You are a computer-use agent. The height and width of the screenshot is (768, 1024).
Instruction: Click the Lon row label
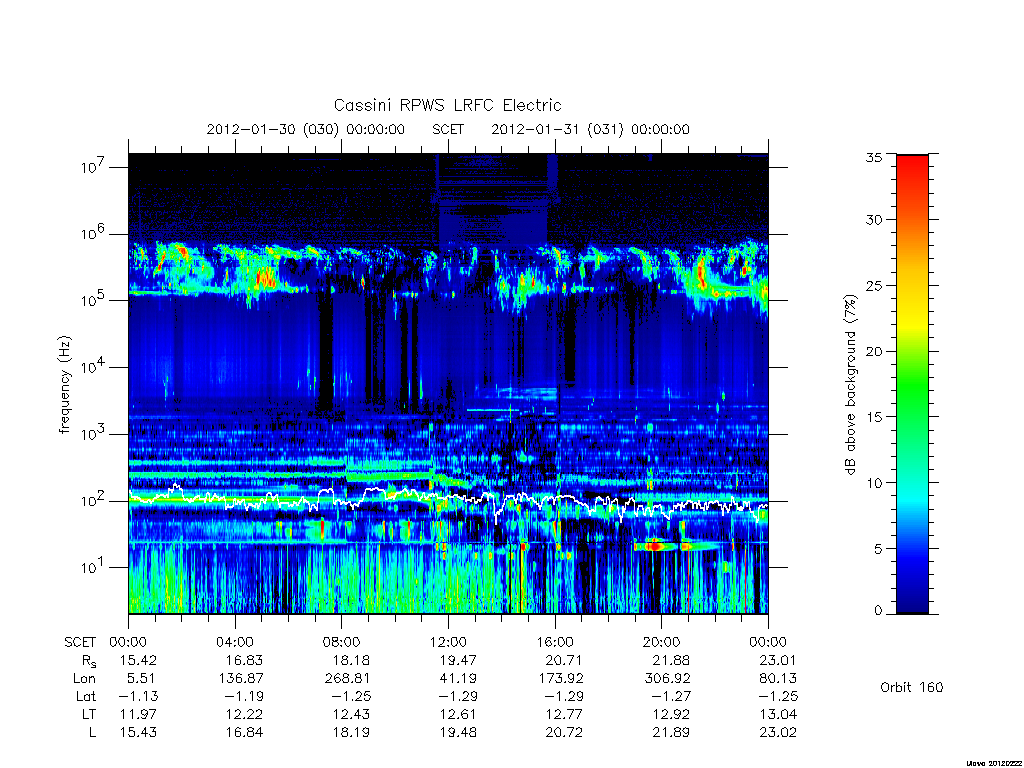pyautogui.click(x=84, y=679)
